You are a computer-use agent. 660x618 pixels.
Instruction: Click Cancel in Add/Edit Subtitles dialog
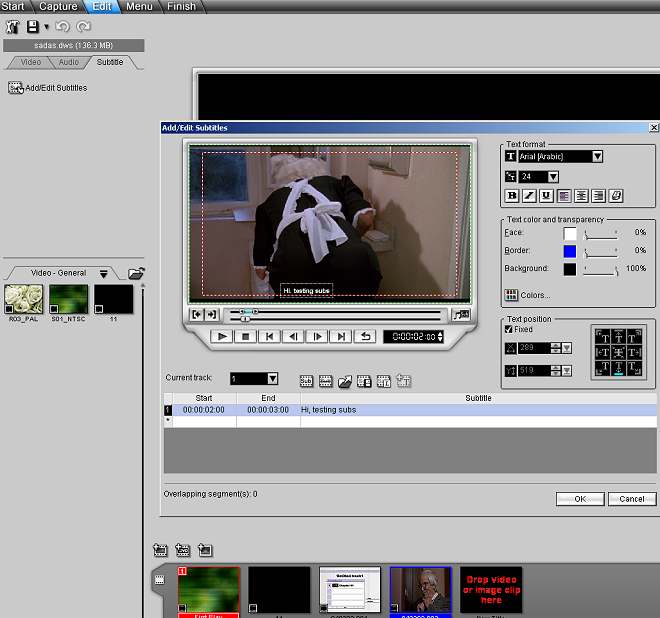click(632, 499)
